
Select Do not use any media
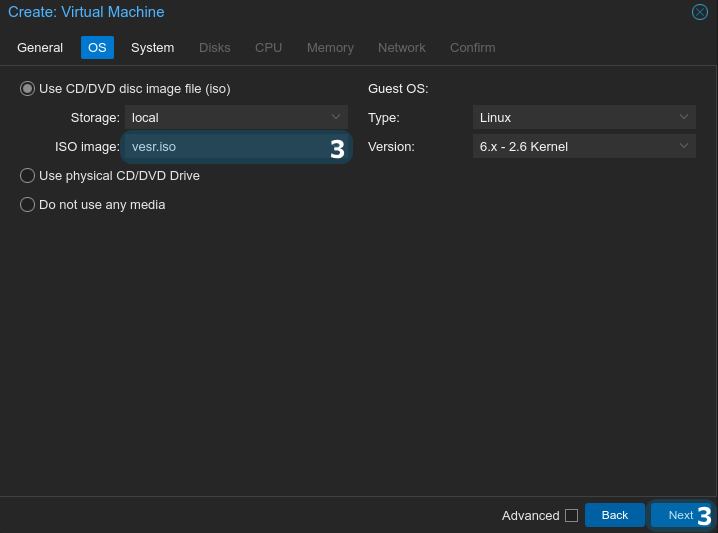[x=28, y=205]
